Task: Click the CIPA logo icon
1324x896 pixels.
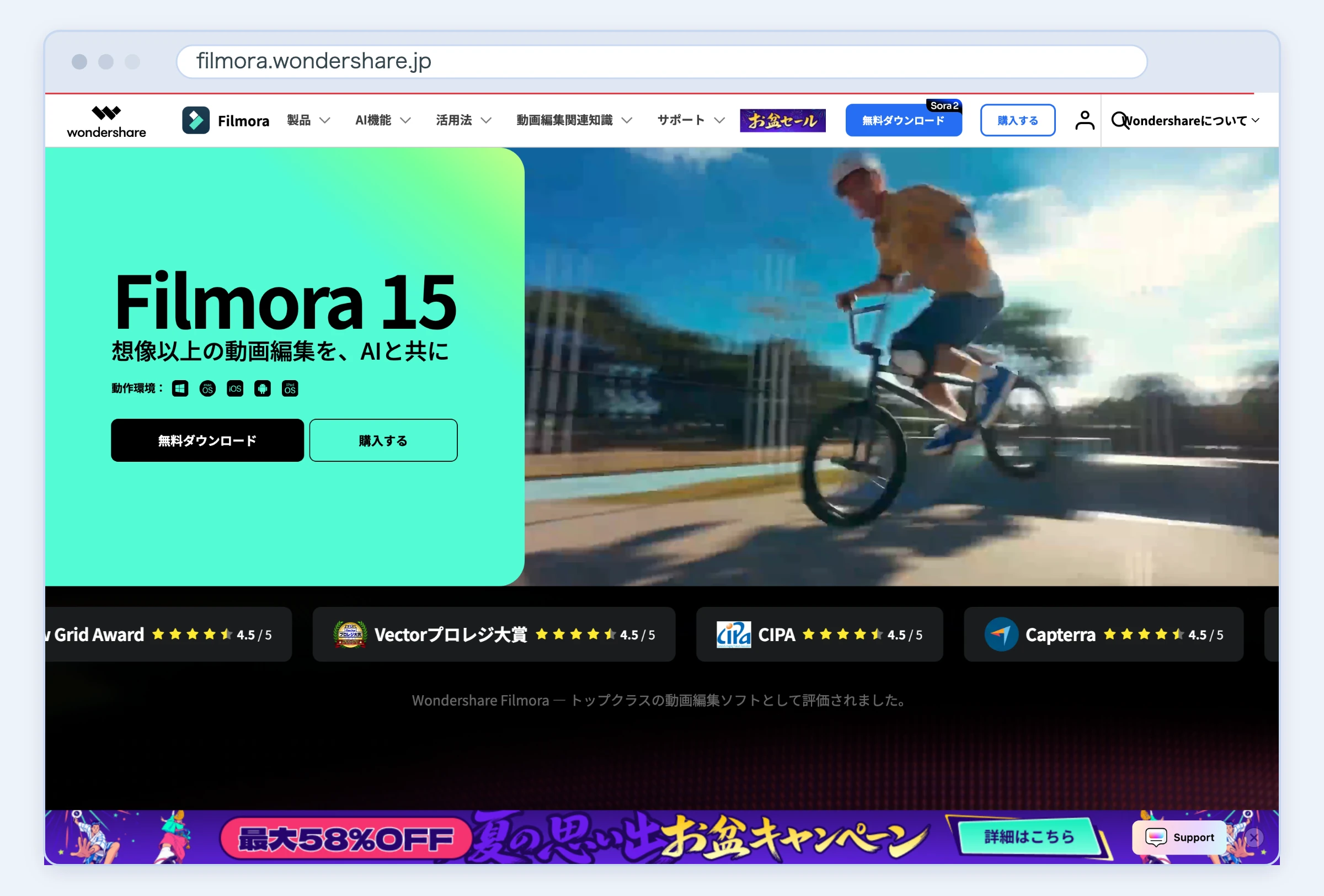Action: point(733,634)
